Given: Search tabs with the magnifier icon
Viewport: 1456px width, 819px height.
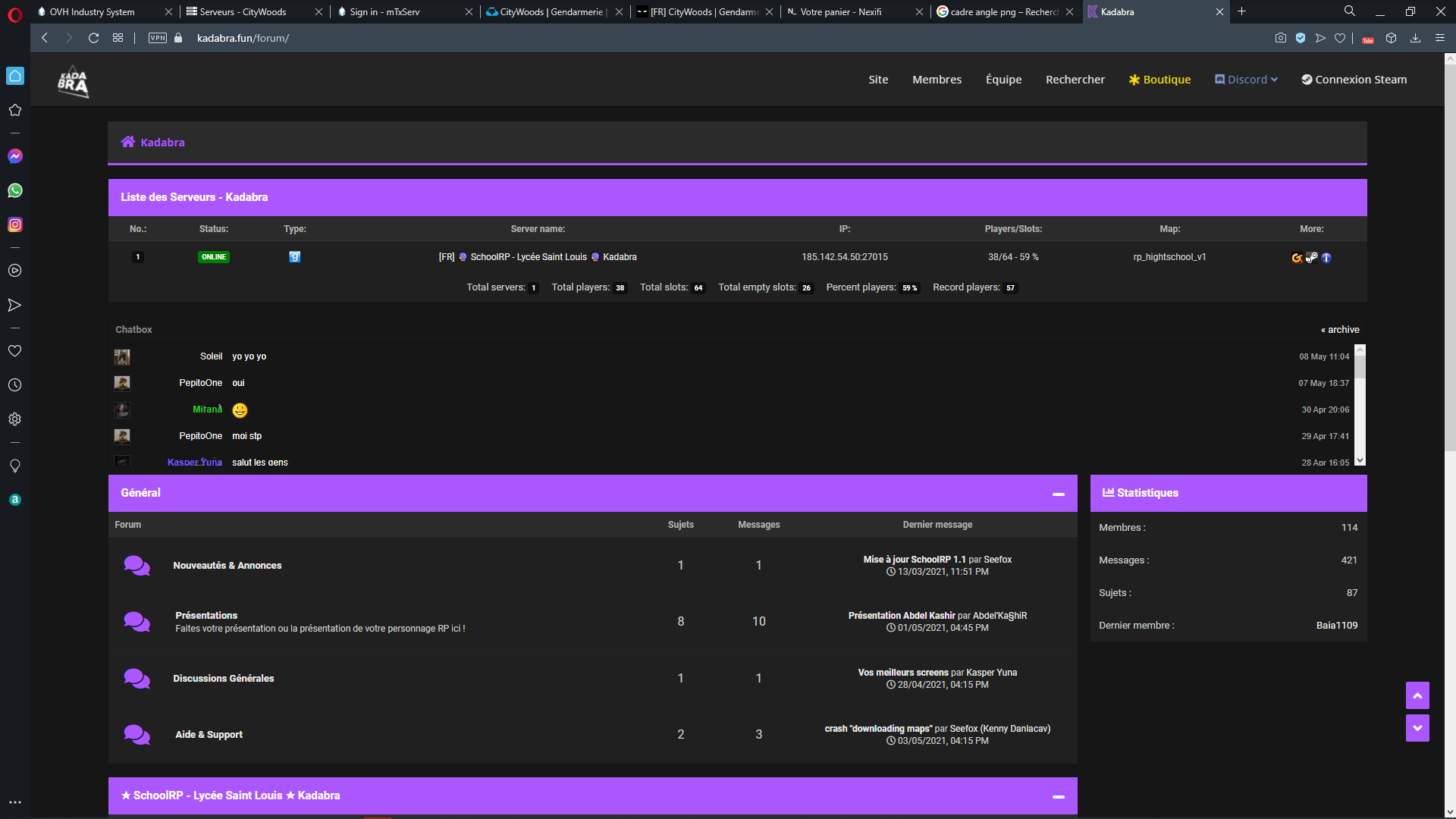Looking at the screenshot, I should coord(1350,11).
